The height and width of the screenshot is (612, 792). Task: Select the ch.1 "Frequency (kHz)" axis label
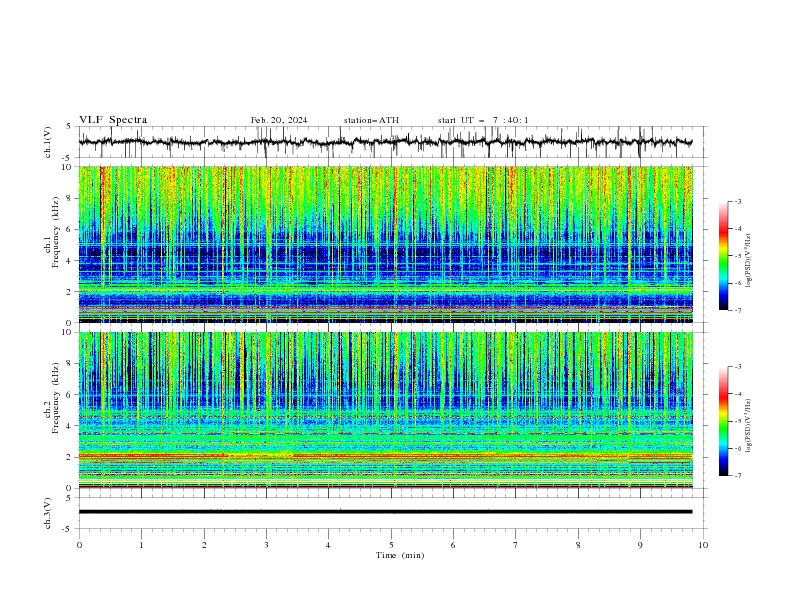coord(56,233)
